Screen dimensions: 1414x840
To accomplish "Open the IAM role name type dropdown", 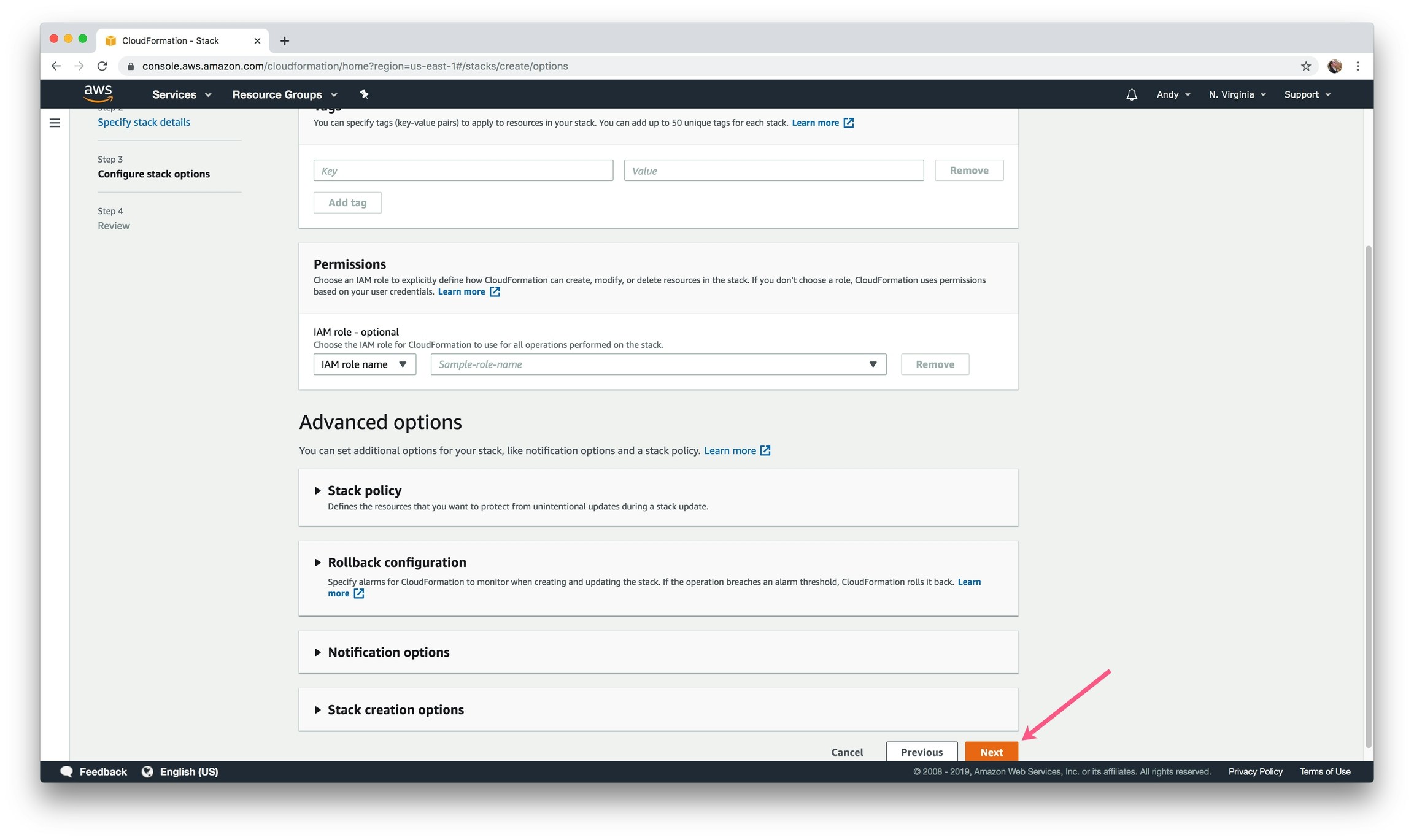I will click(365, 364).
